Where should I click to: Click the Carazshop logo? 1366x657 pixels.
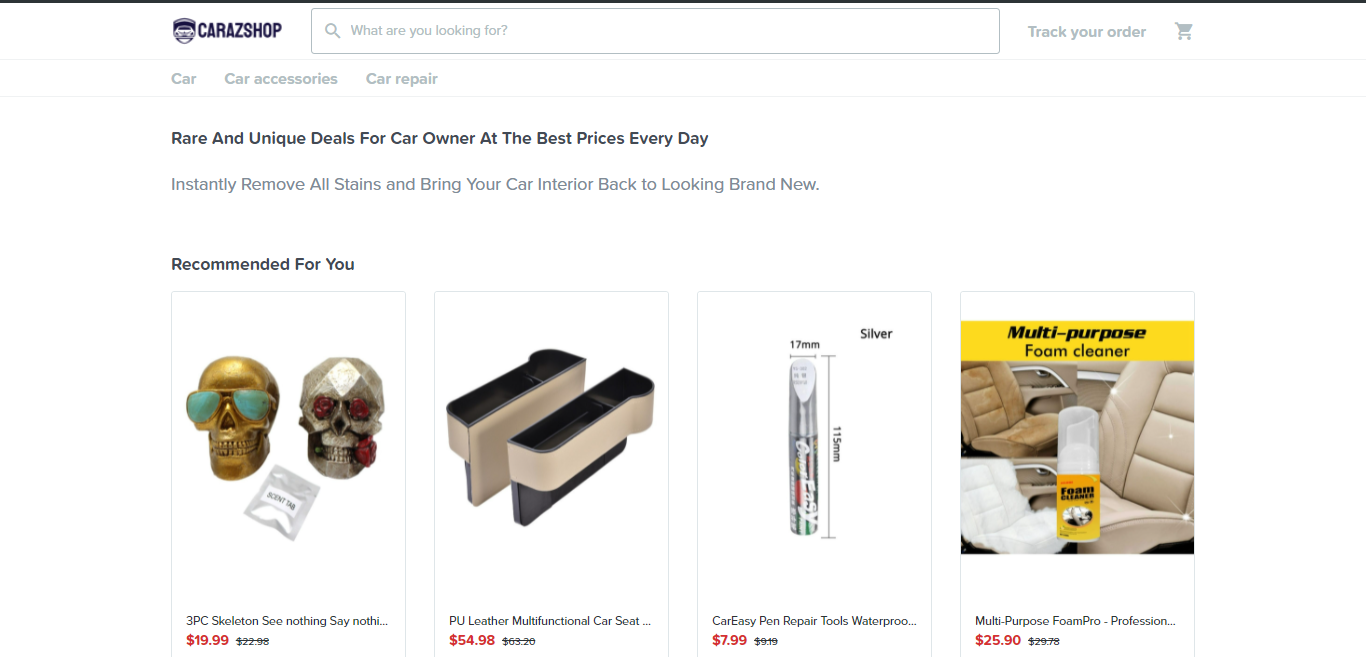[227, 31]
